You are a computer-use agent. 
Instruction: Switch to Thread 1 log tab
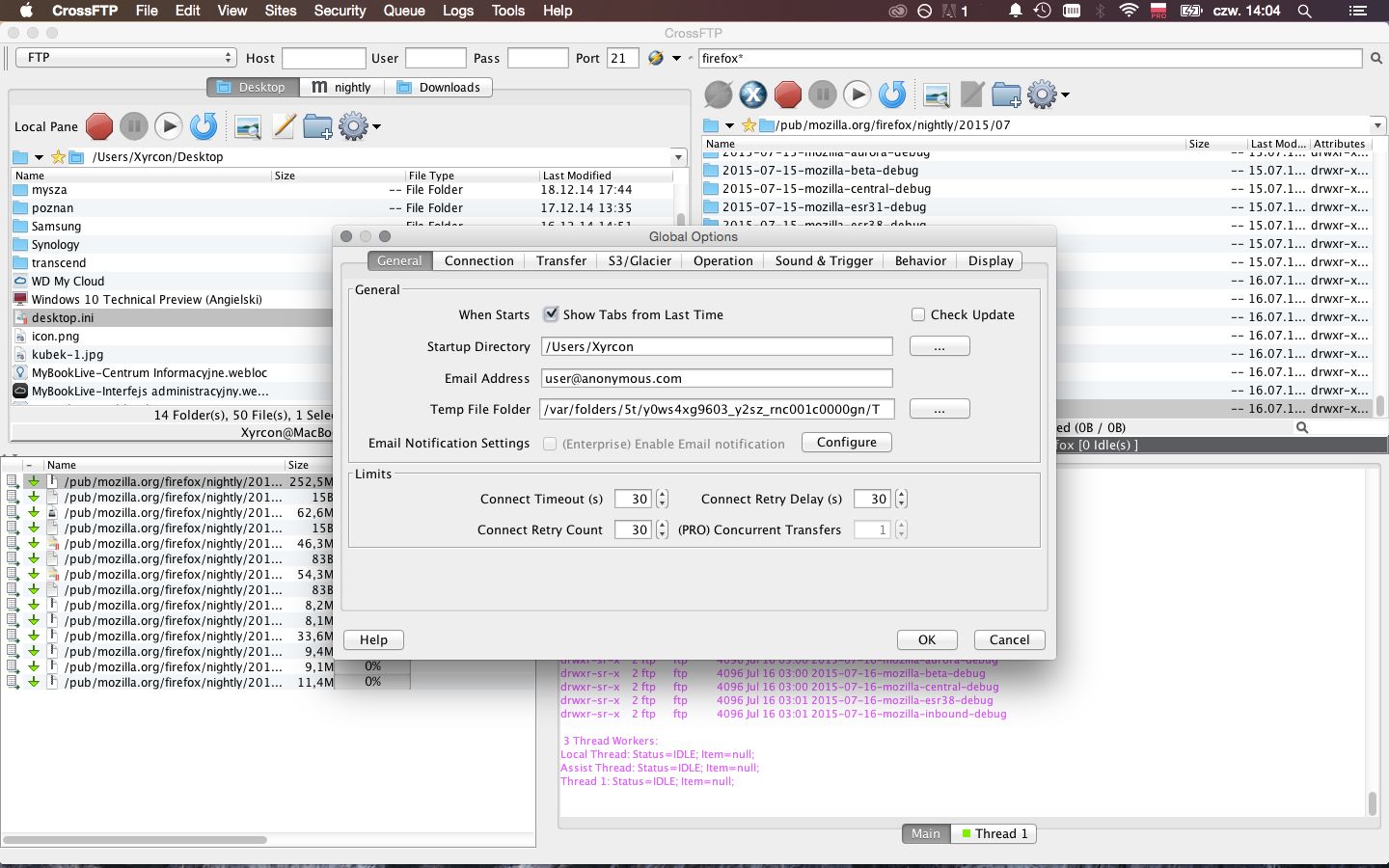pos(994,833)
